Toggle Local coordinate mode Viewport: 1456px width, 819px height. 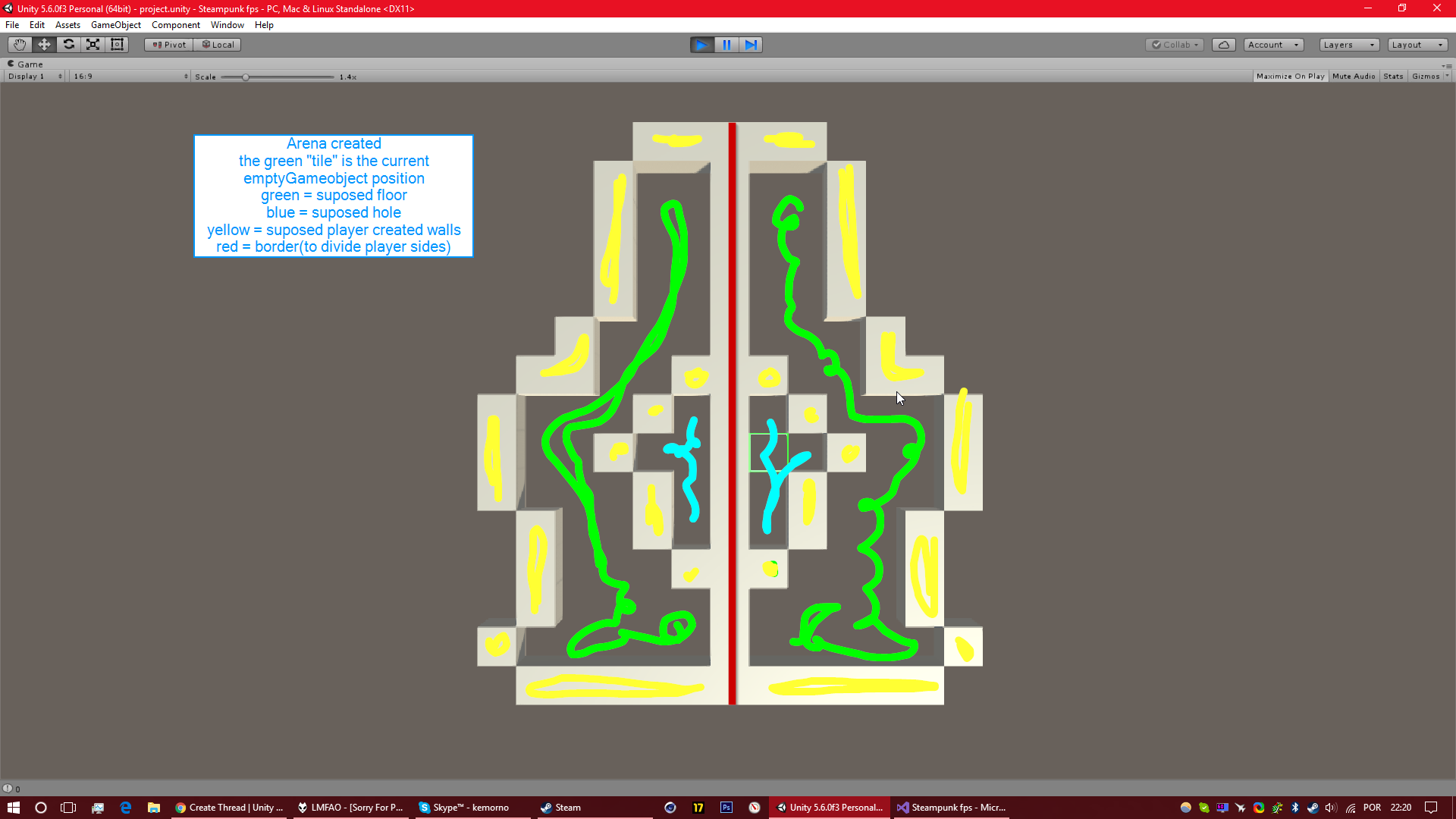(x=218, y=44)
